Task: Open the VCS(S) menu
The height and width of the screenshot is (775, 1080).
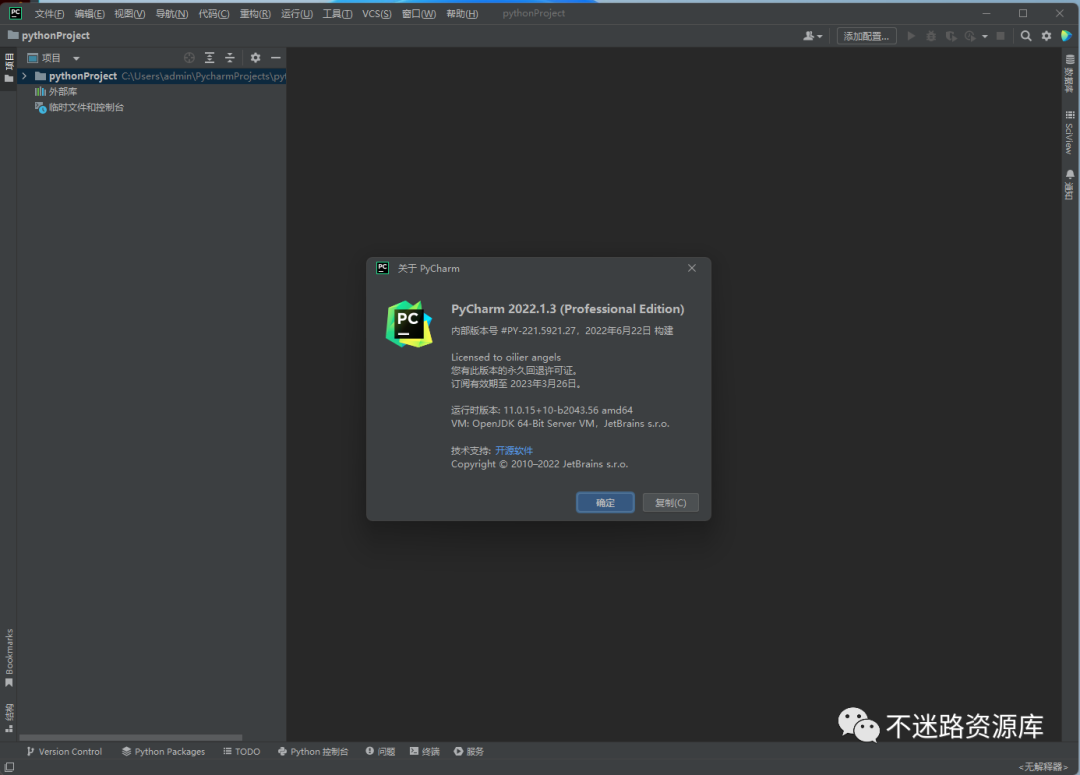Action: point(376,14)
